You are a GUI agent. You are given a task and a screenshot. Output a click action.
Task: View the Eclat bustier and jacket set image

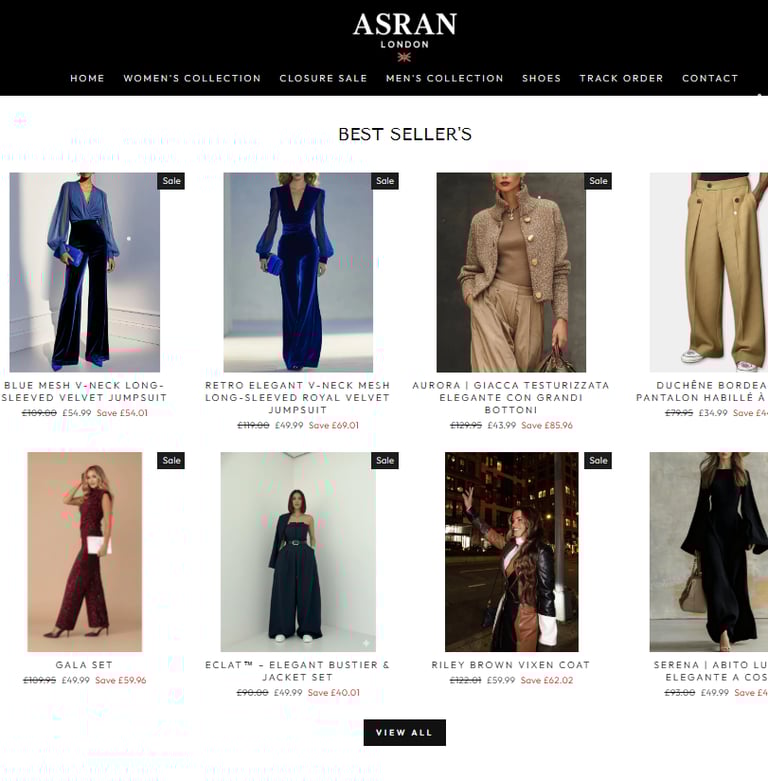(x=298, y=552)
